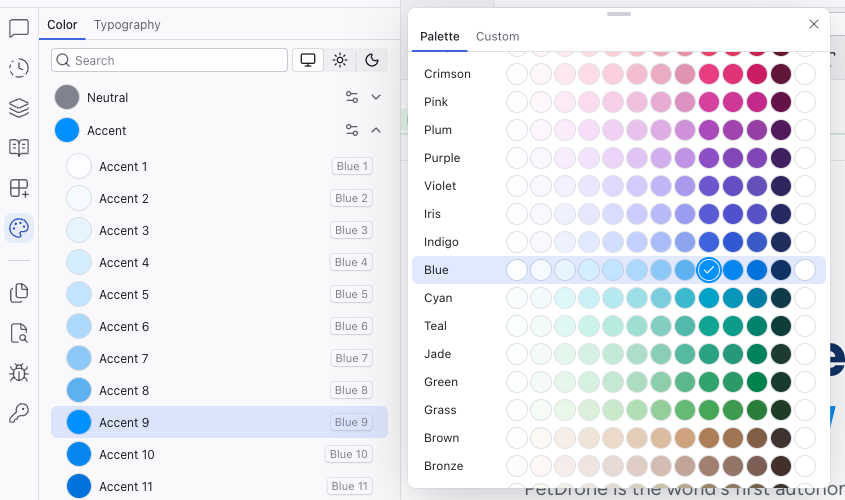This screenshot has width=845, height=500.
Task: Switch to the Custom palette tab
Action: click(x=497, y=37)
